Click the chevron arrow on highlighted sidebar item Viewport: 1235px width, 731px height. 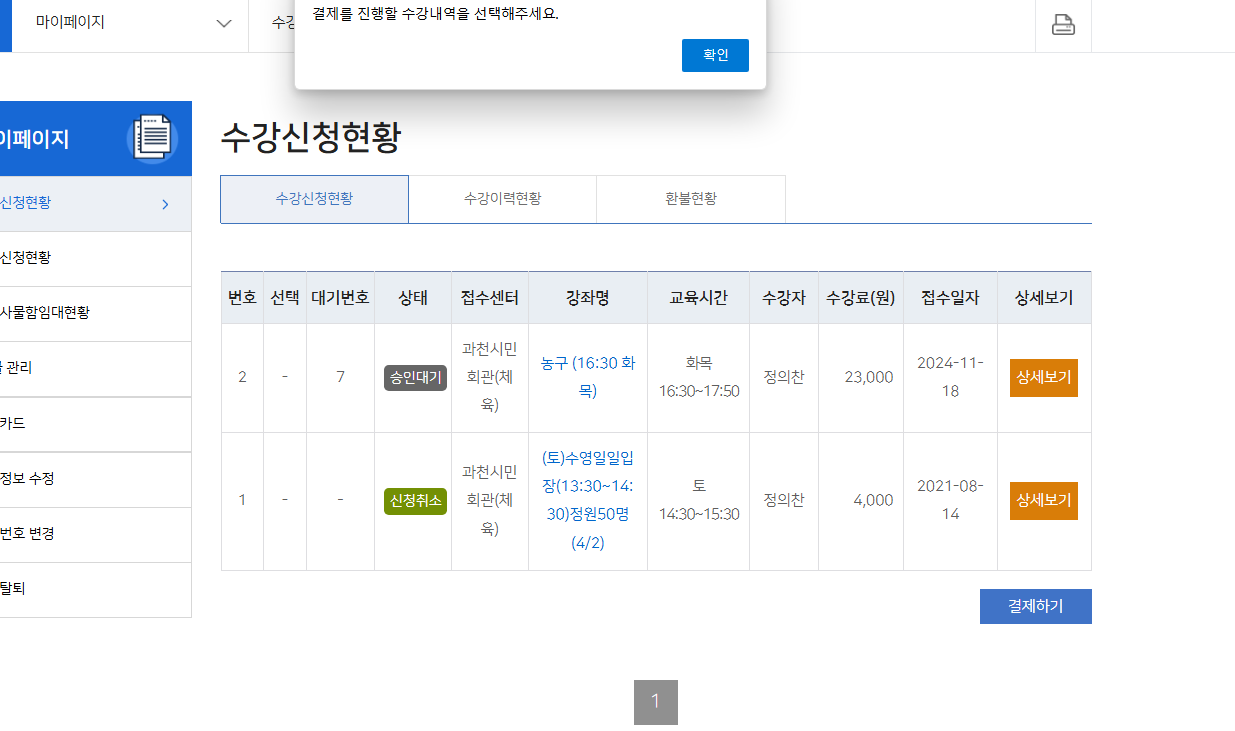pos(165,204)
